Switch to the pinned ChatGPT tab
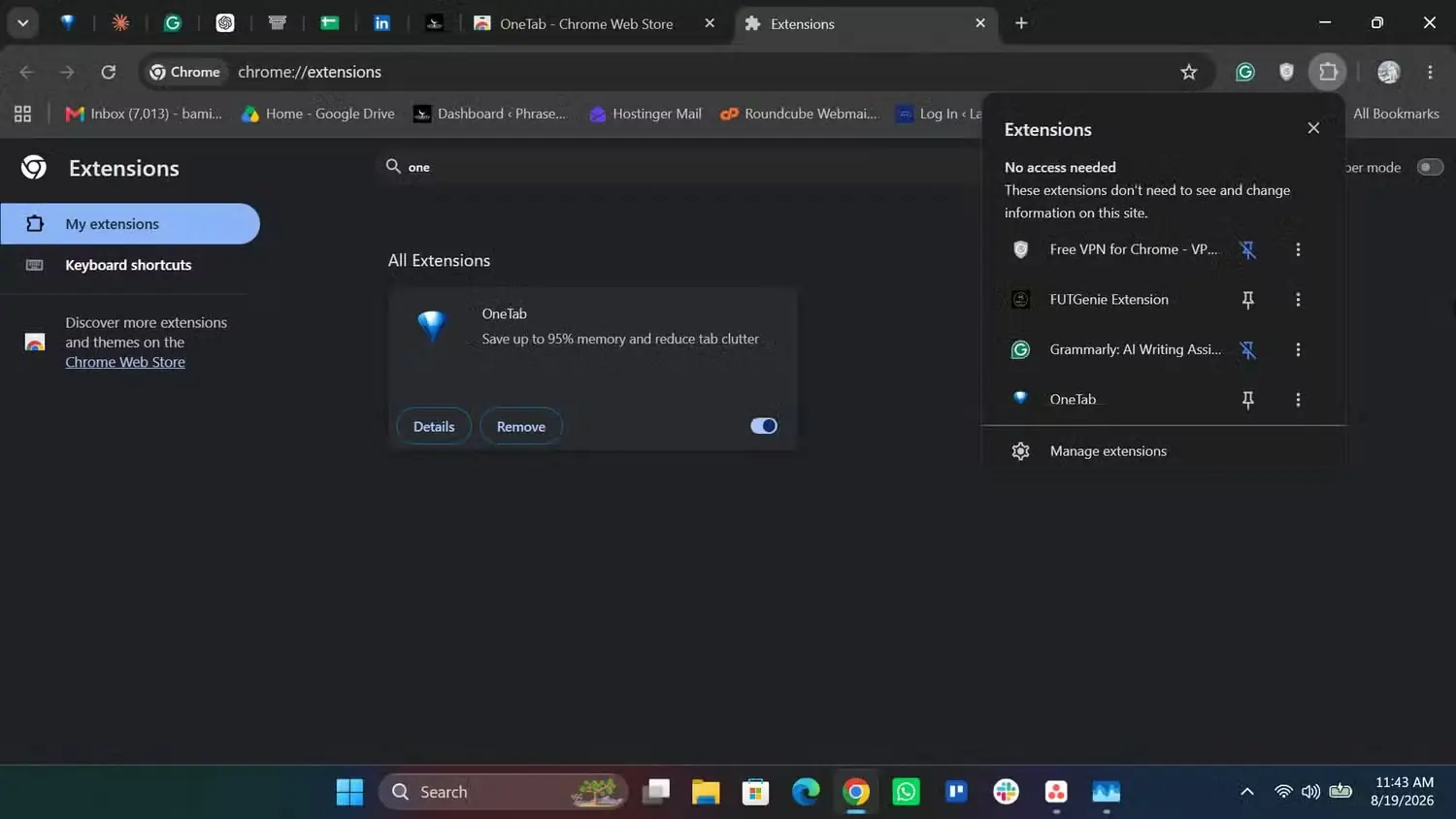This screenshot has height=819, width=1456. click(x=225, y=23)
